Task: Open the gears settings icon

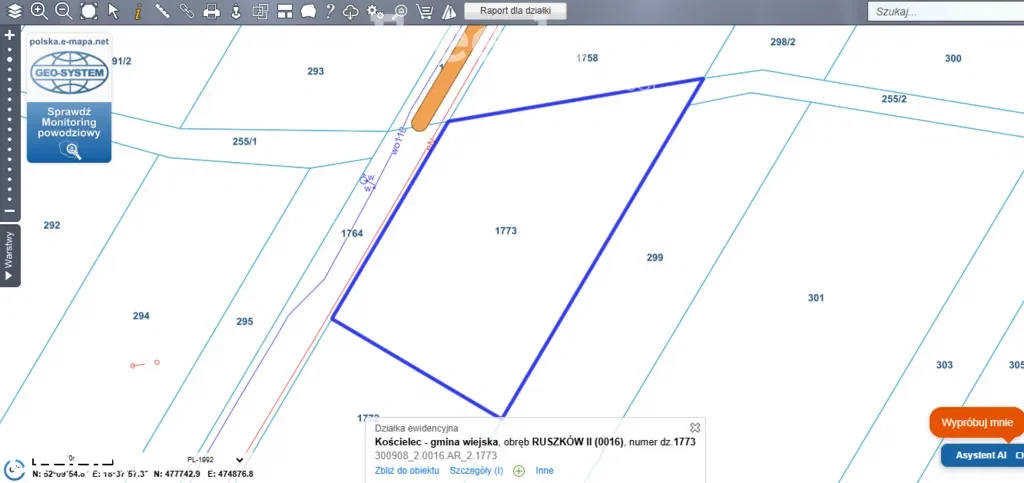Action: 376,11
